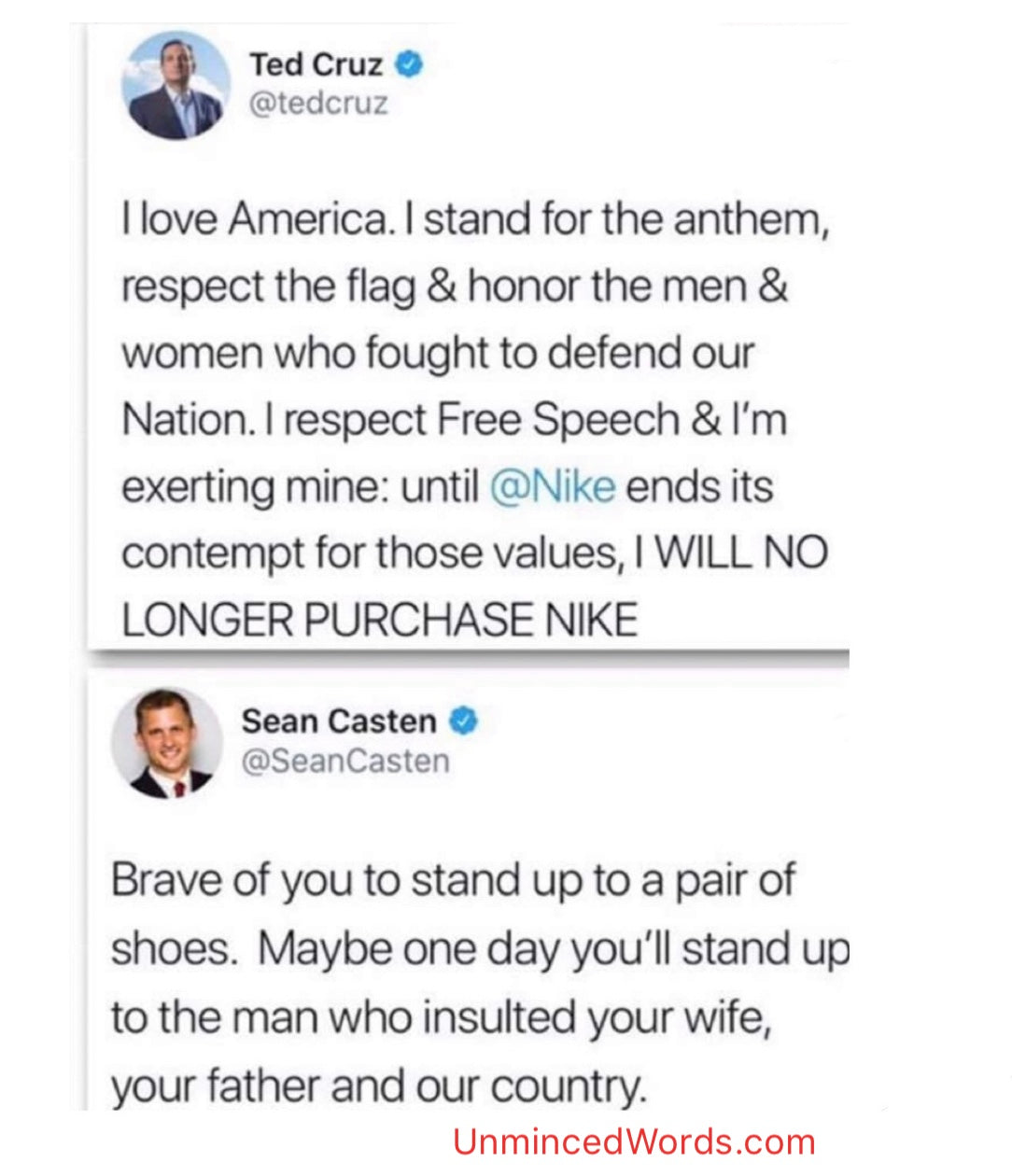Open the Sean Casten display name

click(x=338, y=721)
